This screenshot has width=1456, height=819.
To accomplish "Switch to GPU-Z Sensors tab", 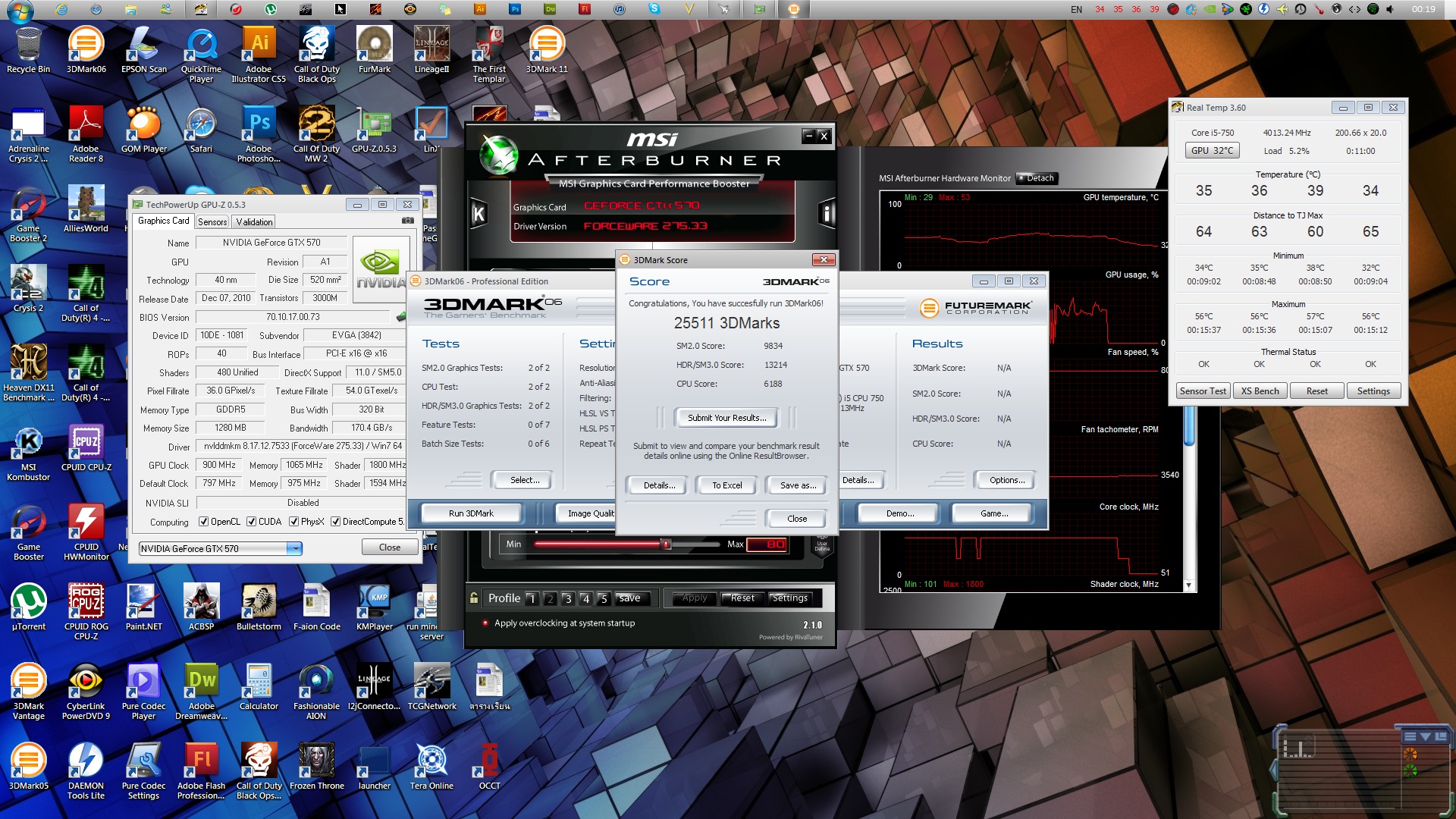I will click(x=212, y=222).
